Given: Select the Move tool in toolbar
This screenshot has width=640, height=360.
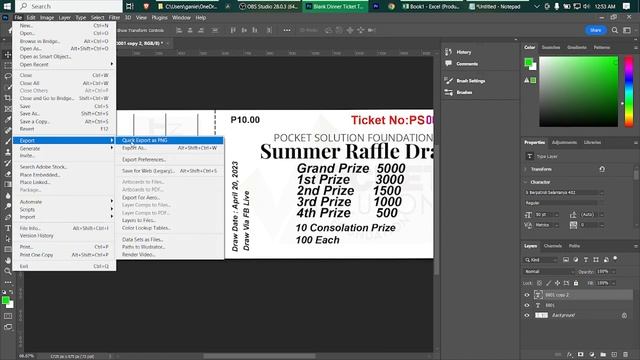Looking at the screenshot, I should [8, 54].
